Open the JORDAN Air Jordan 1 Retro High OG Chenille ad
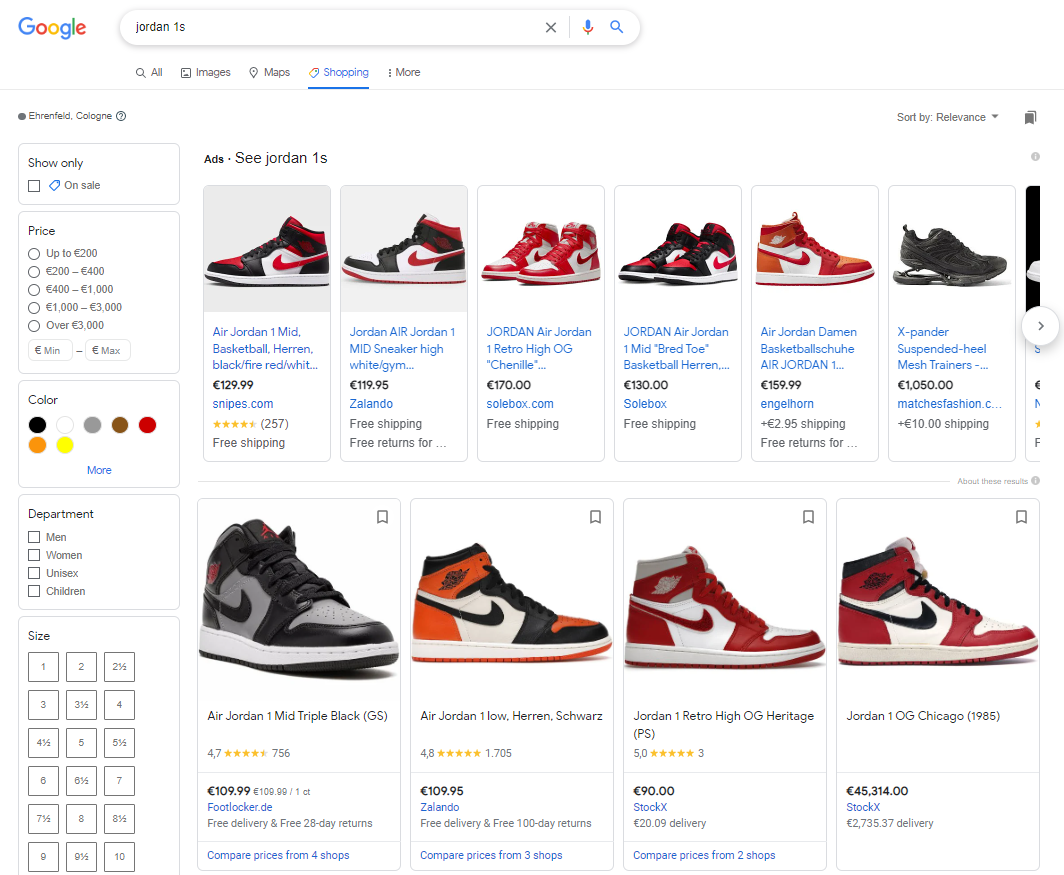The image size is (1064, 875). pyautogui.click(x=539, y=348)
